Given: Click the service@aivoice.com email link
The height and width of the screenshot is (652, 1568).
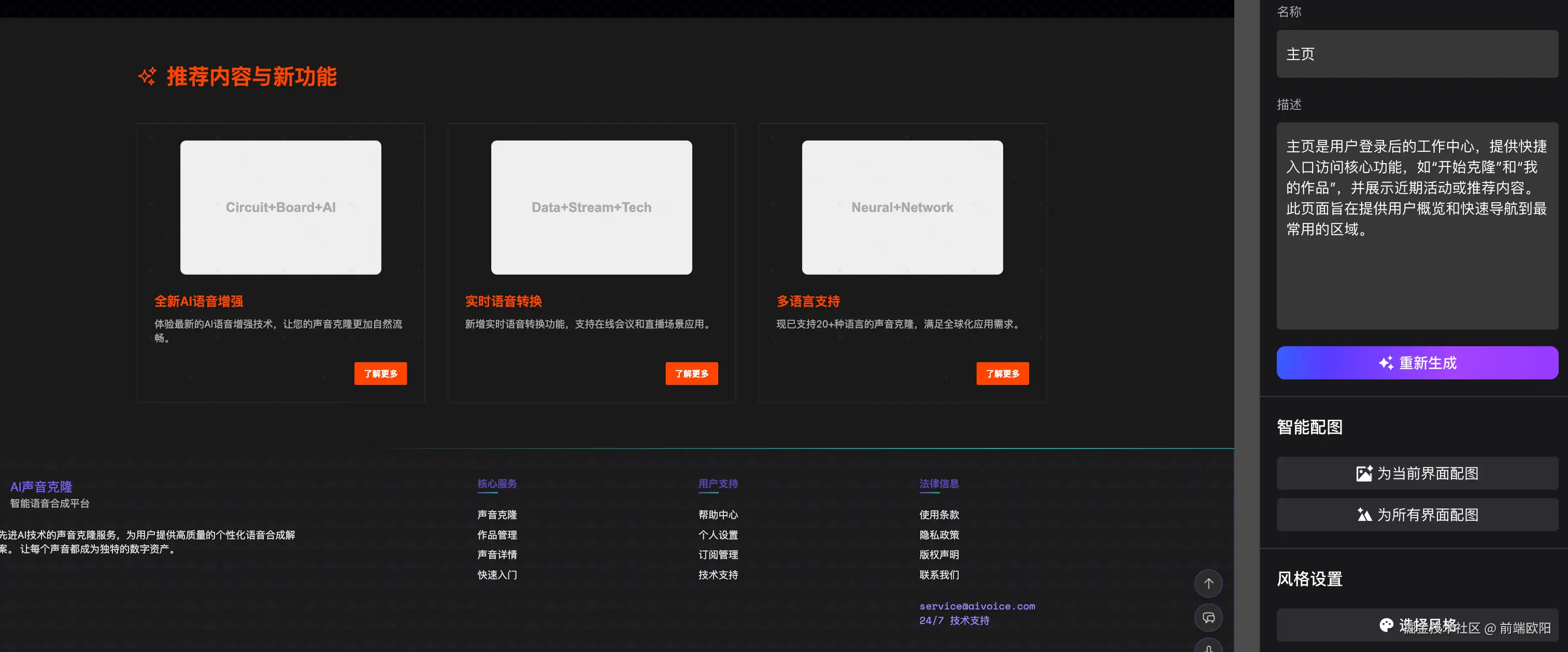Looking at the screenshot, I should [x=976, y=606].
